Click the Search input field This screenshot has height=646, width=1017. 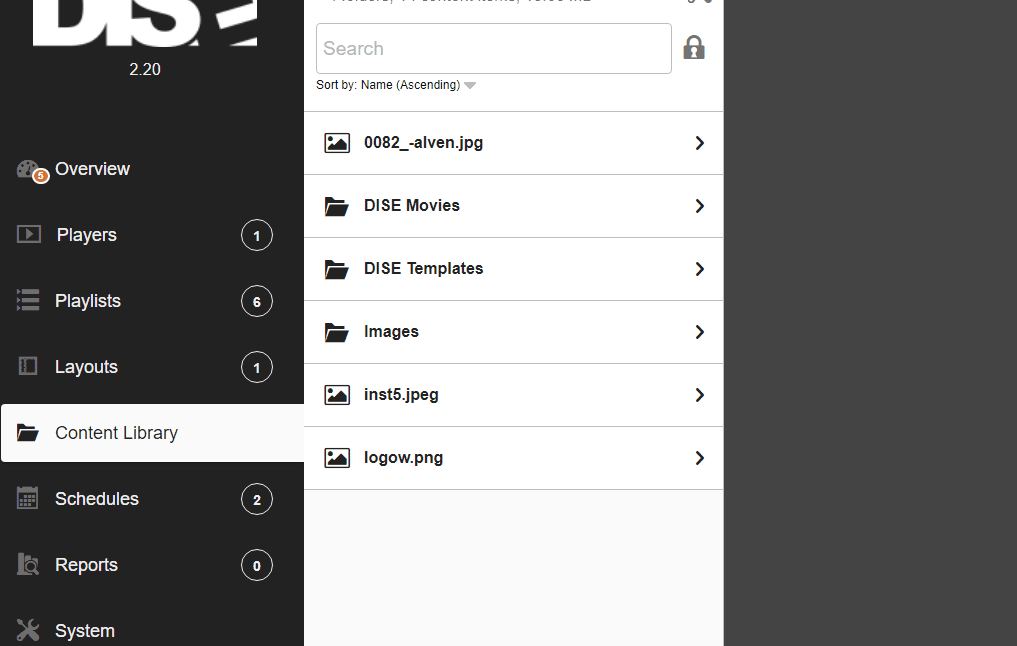tap(494, 49)
